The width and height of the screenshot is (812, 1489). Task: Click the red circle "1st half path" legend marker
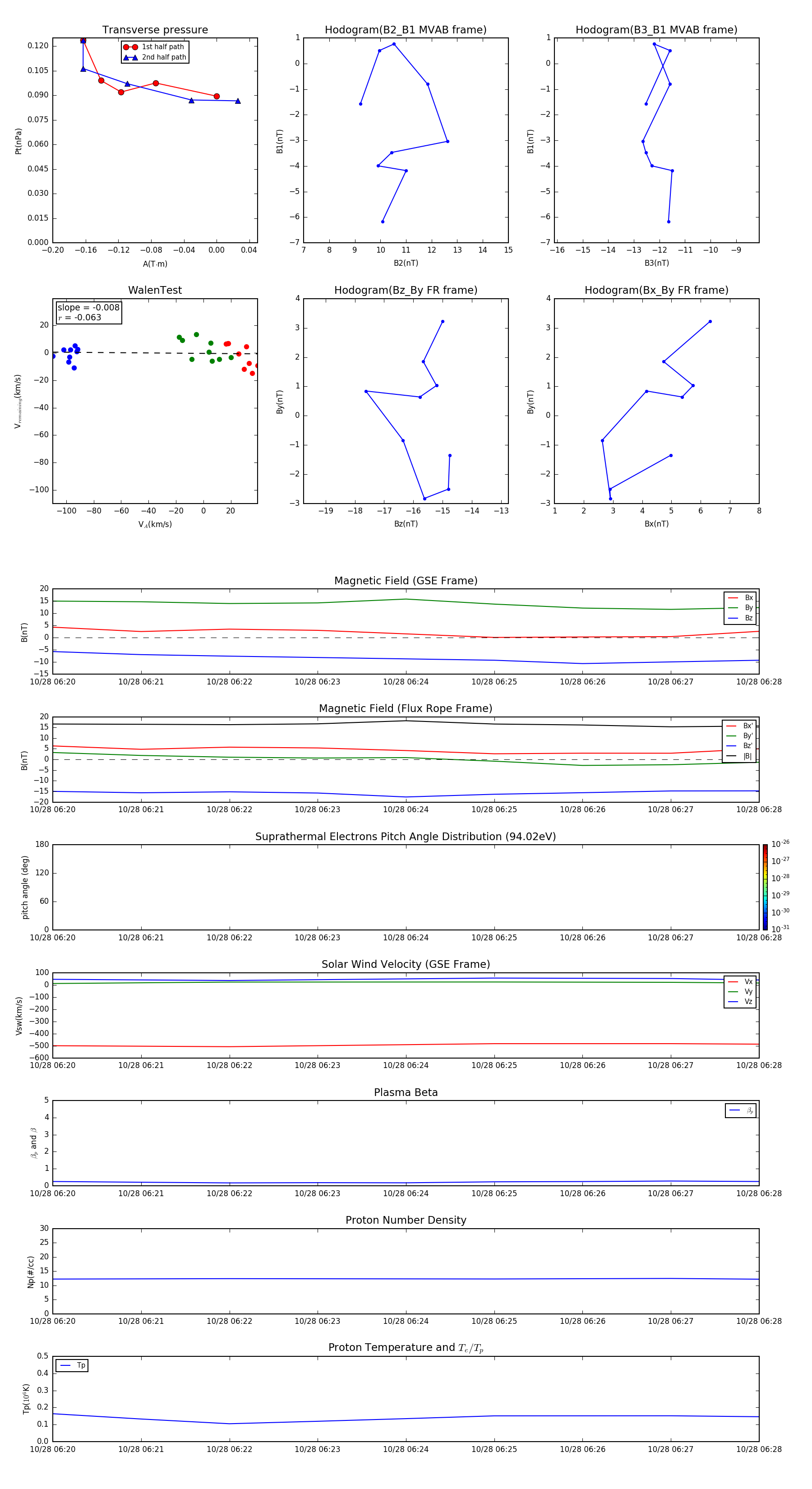131,47
